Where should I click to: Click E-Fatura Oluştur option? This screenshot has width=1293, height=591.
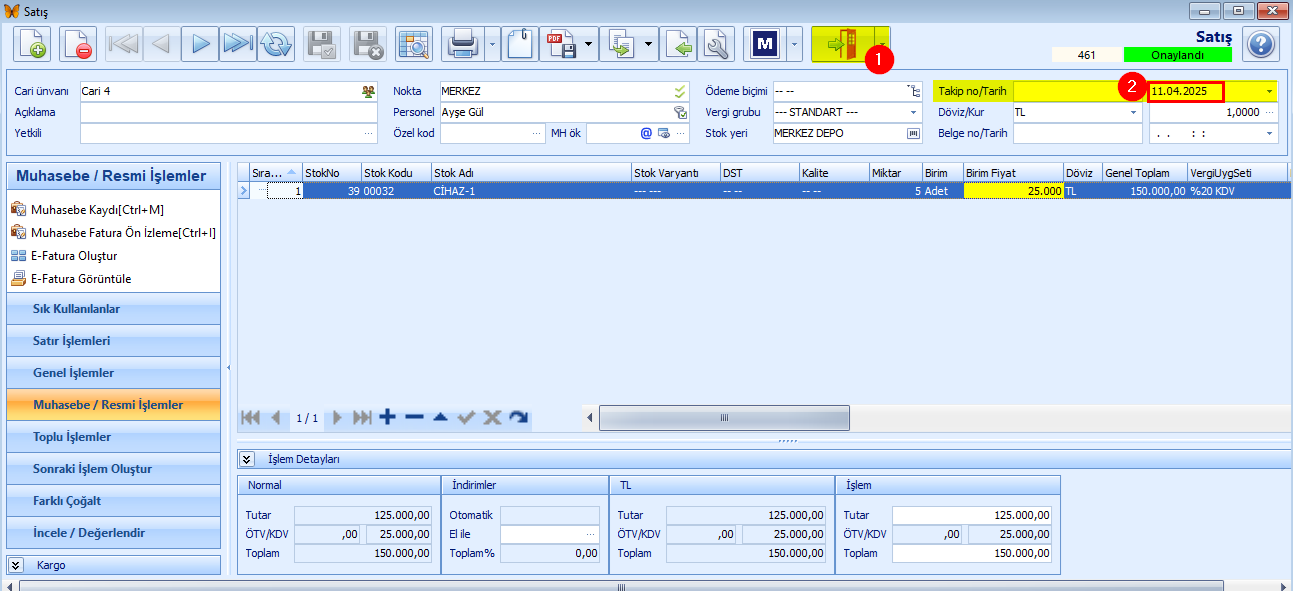tap(74, 256)
